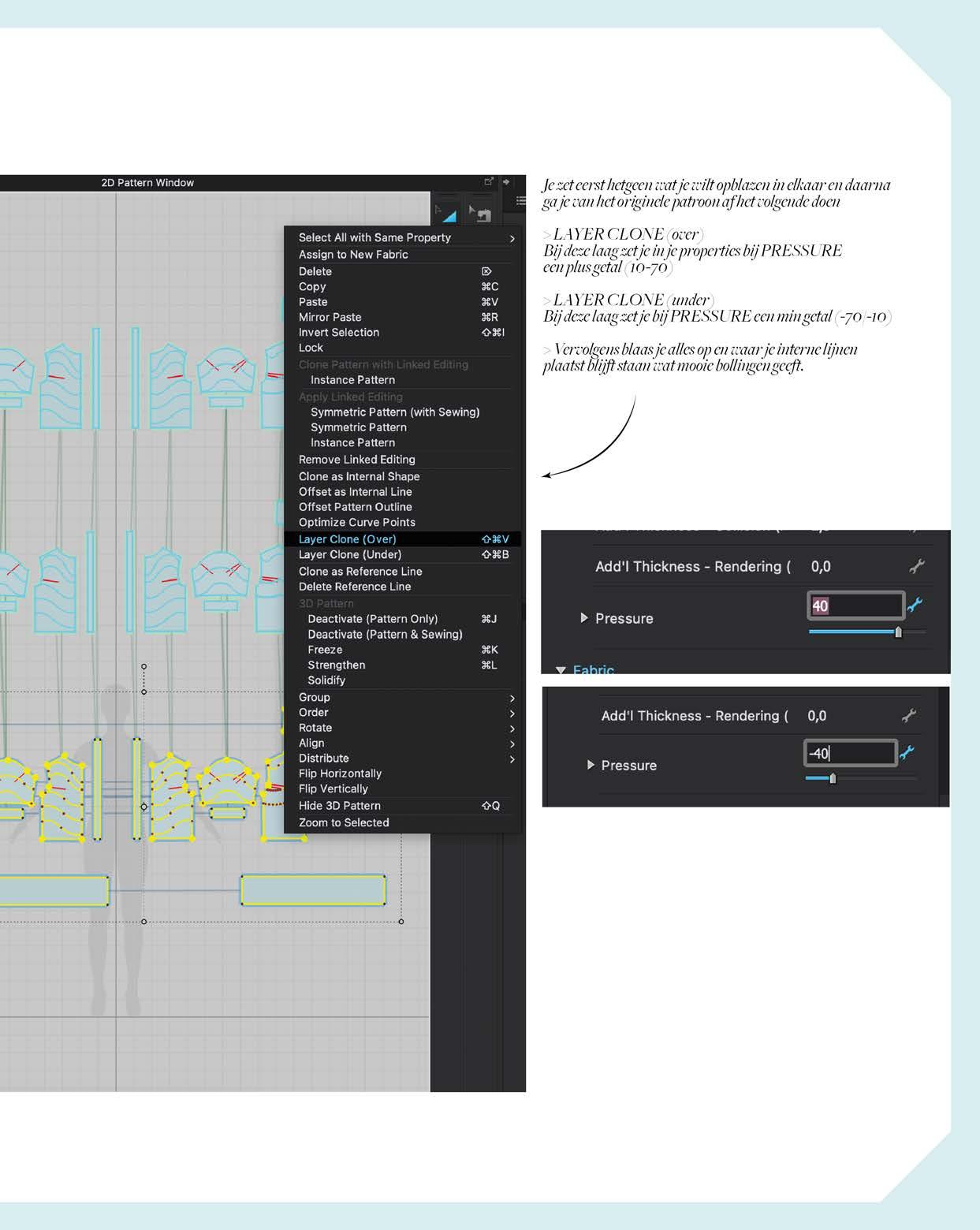
Task: Open the Order submenu
Action: pyautogui.click(x=402, y=713)
